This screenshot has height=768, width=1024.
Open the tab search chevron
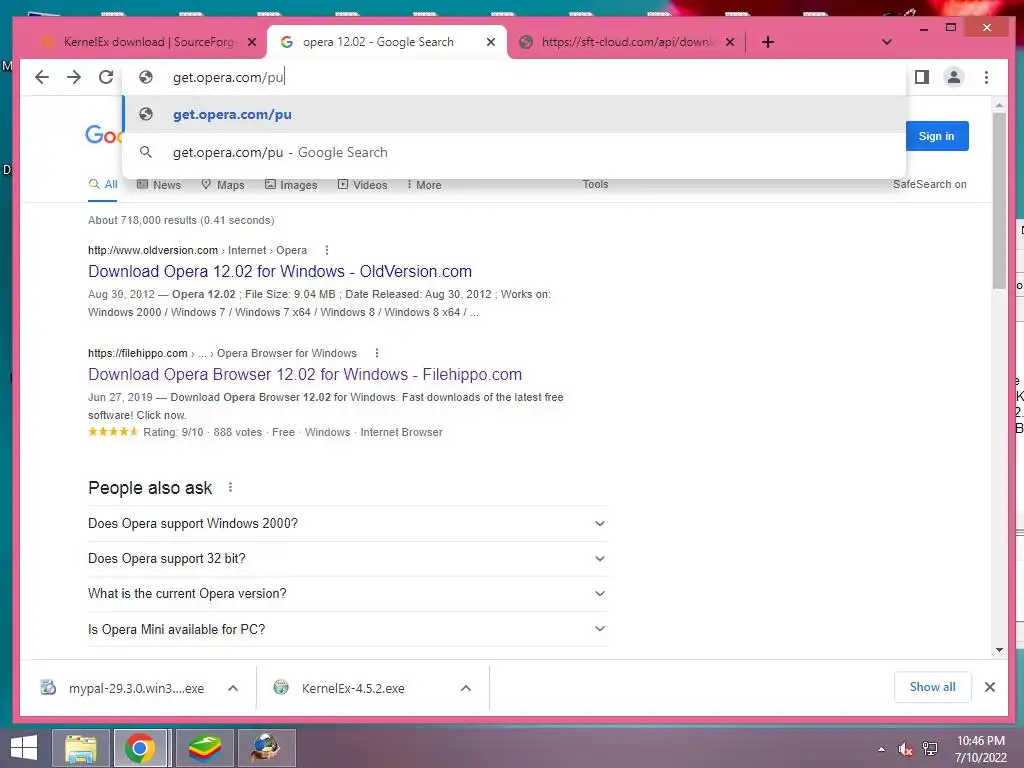point(886,42)
